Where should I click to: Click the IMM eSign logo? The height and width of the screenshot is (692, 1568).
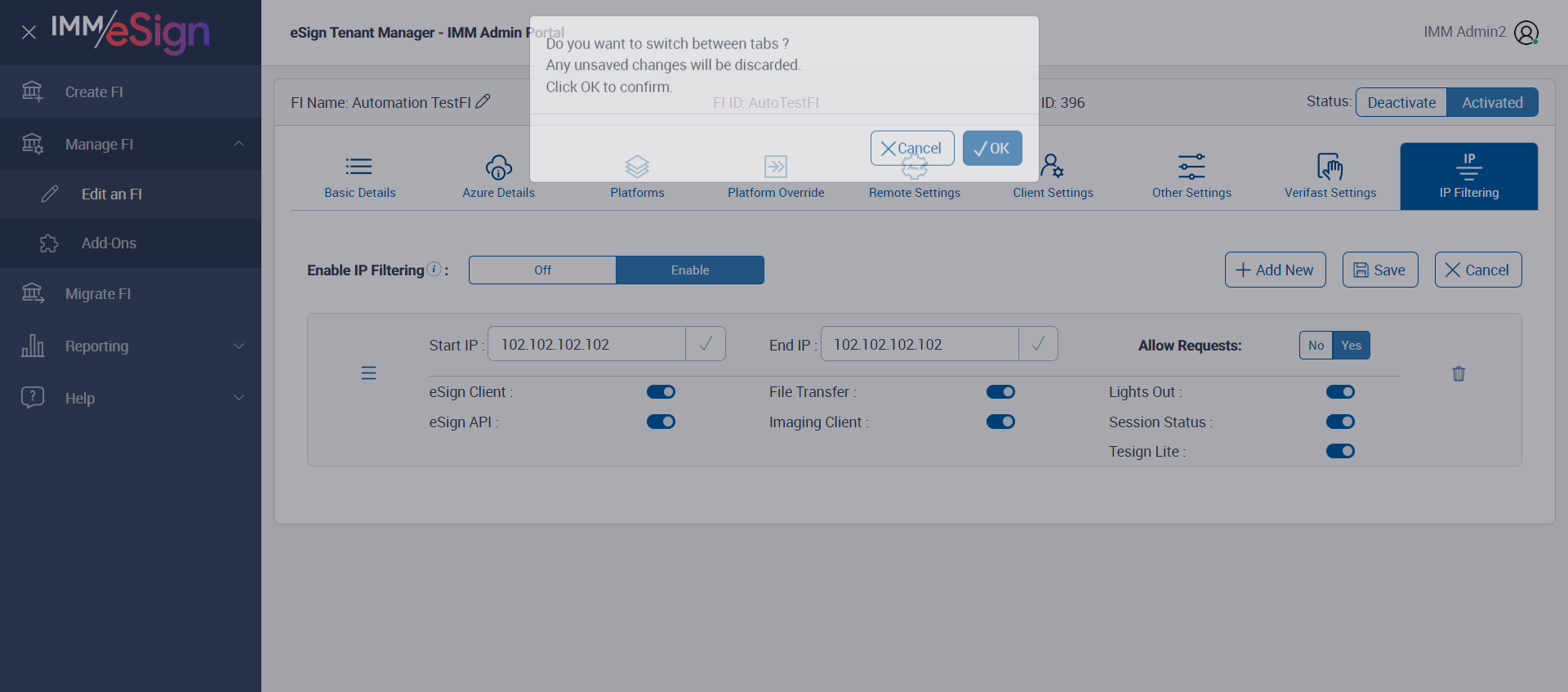tap(131, 31)
